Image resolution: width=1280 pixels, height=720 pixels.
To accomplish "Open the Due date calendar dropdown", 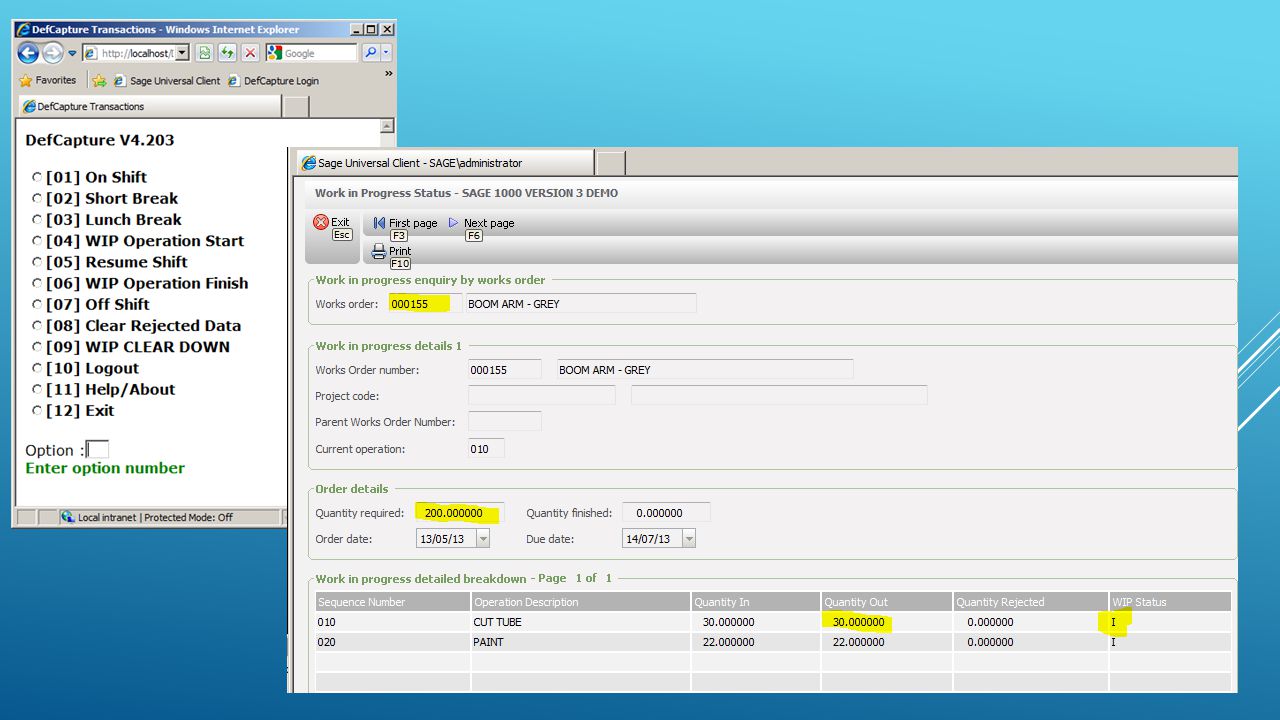I will 688,539.
